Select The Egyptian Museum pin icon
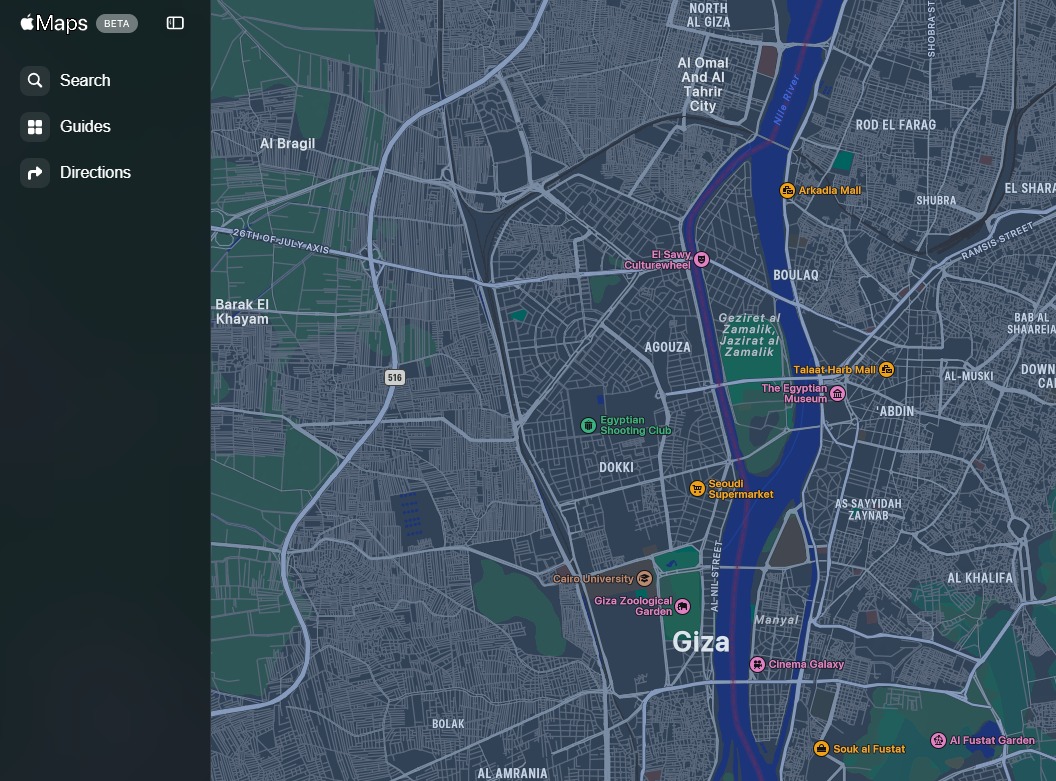 pos(838,393)
